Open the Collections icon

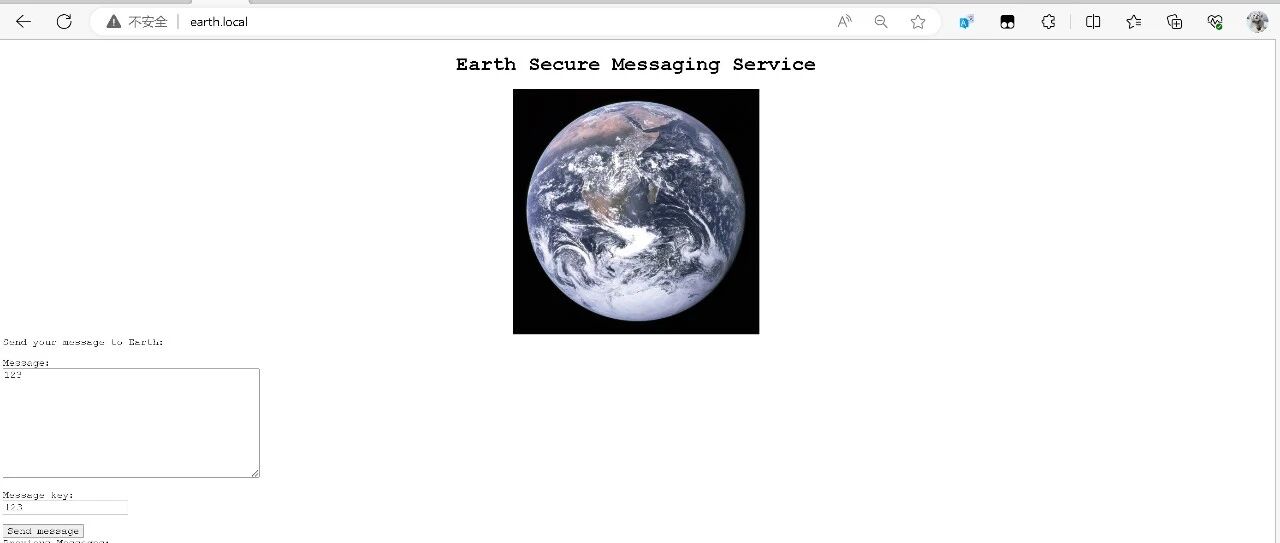coord(1175,21)
